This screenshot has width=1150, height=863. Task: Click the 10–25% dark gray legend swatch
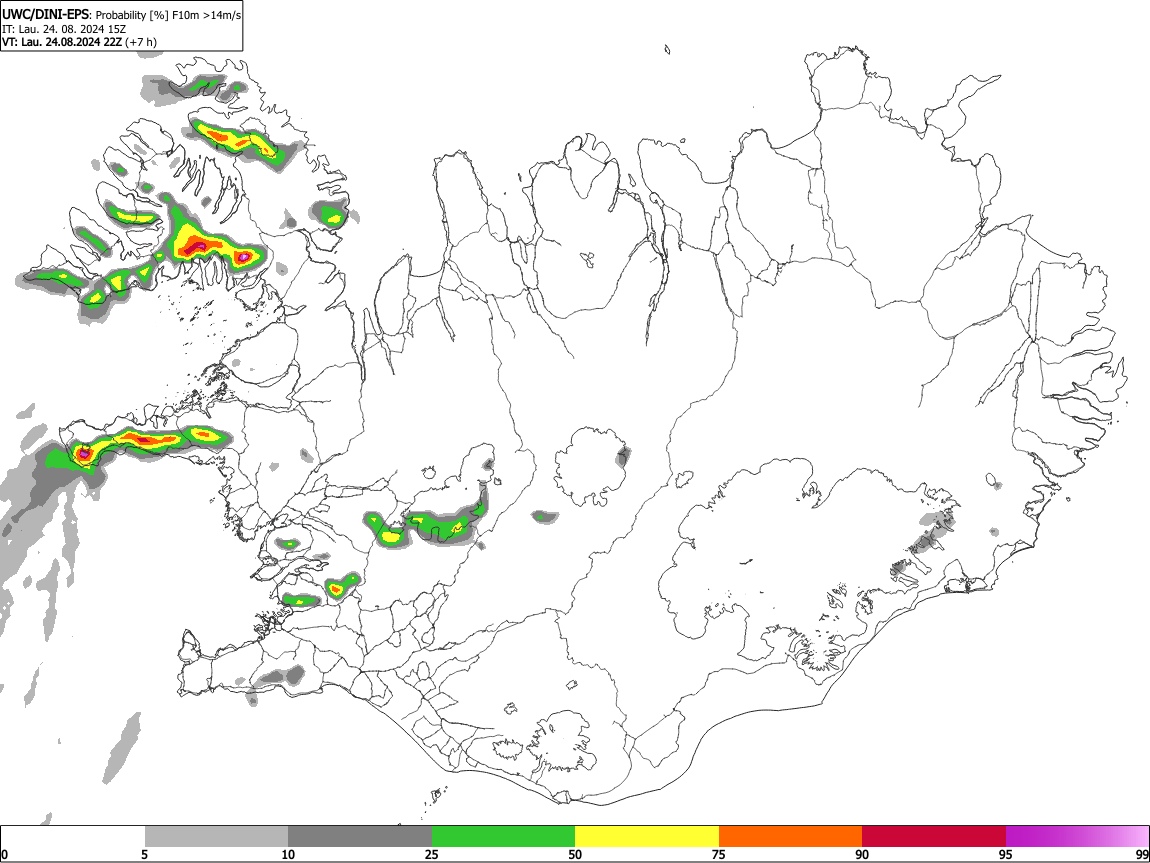360,836
